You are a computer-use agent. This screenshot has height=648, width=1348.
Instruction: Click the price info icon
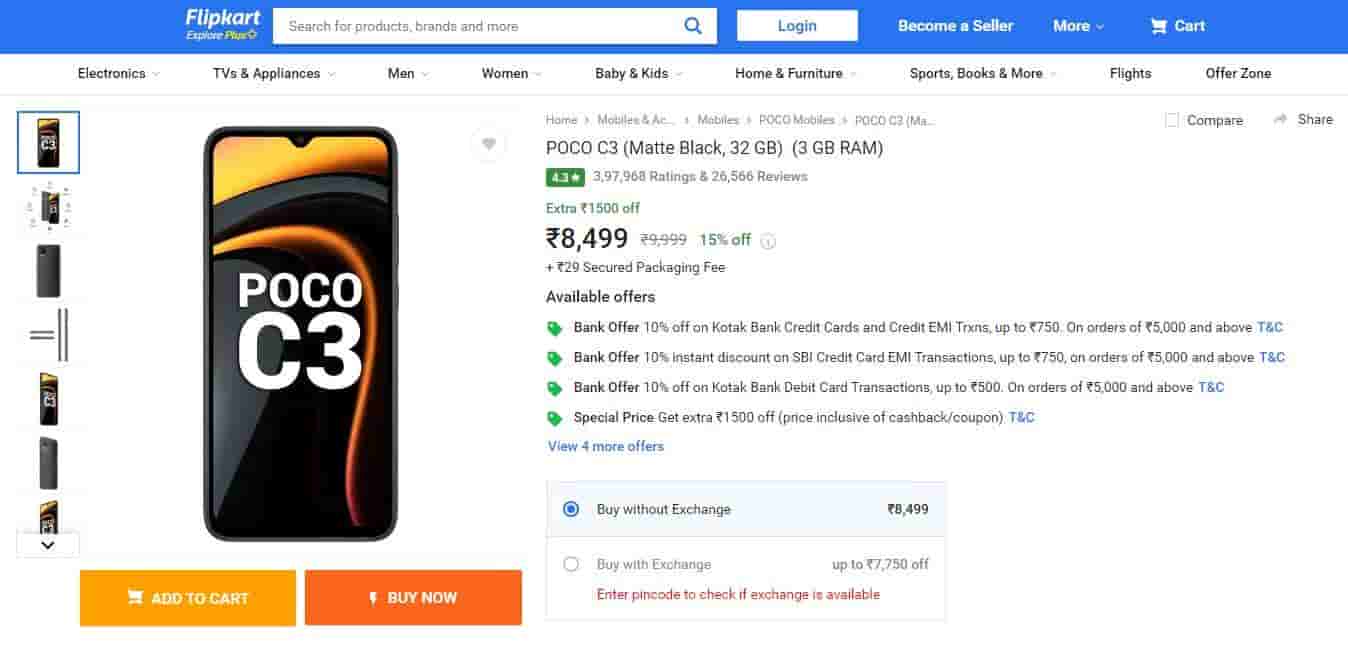pos(768,241)
